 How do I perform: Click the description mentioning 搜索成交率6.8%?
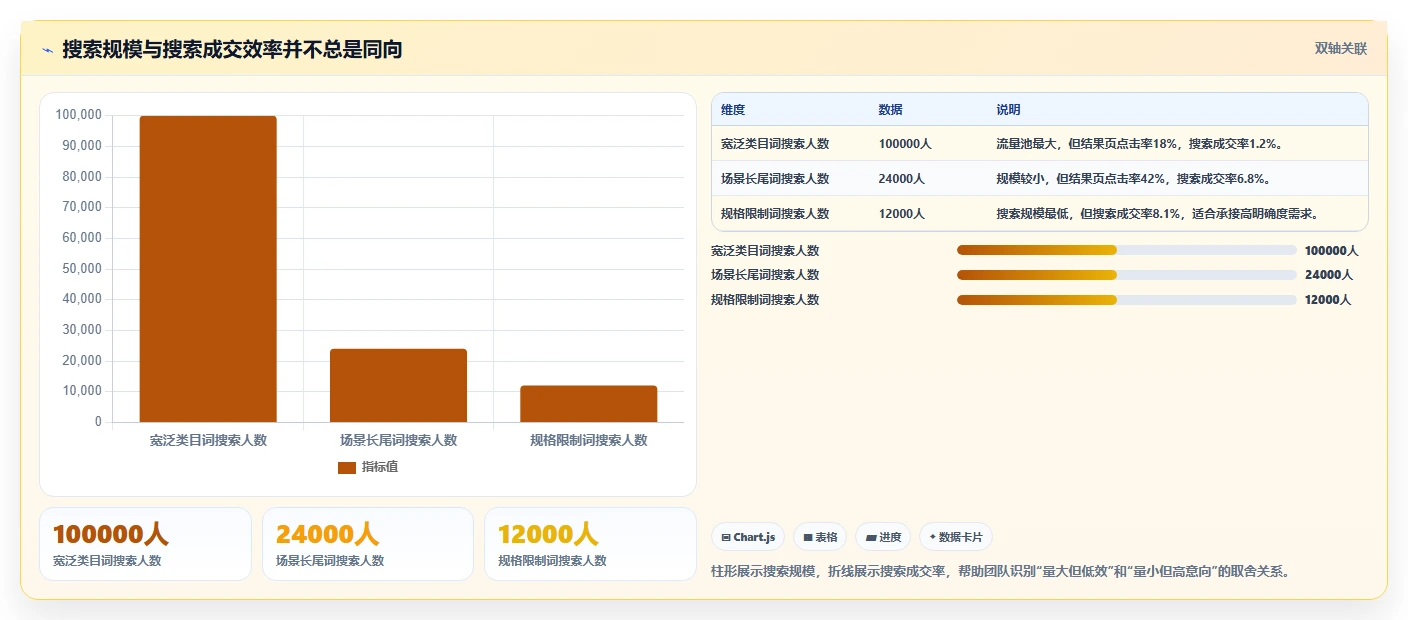(x=1133, y=179)
